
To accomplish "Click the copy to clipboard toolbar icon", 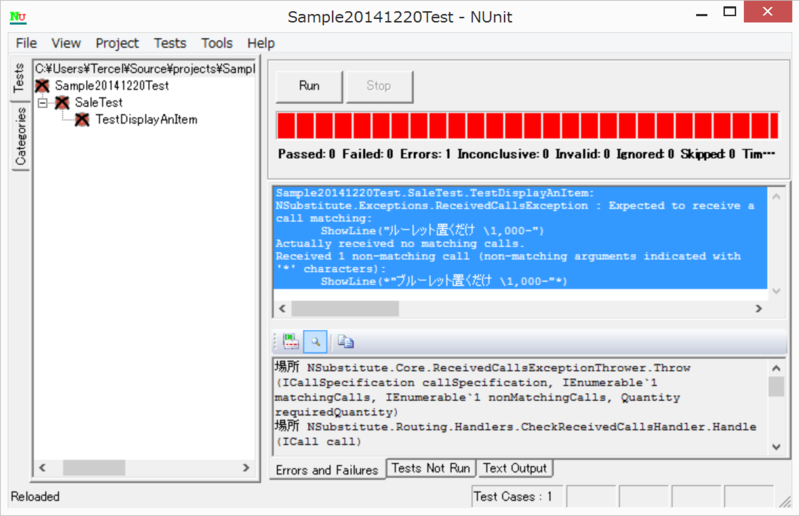I will click(x=345, y=341).
